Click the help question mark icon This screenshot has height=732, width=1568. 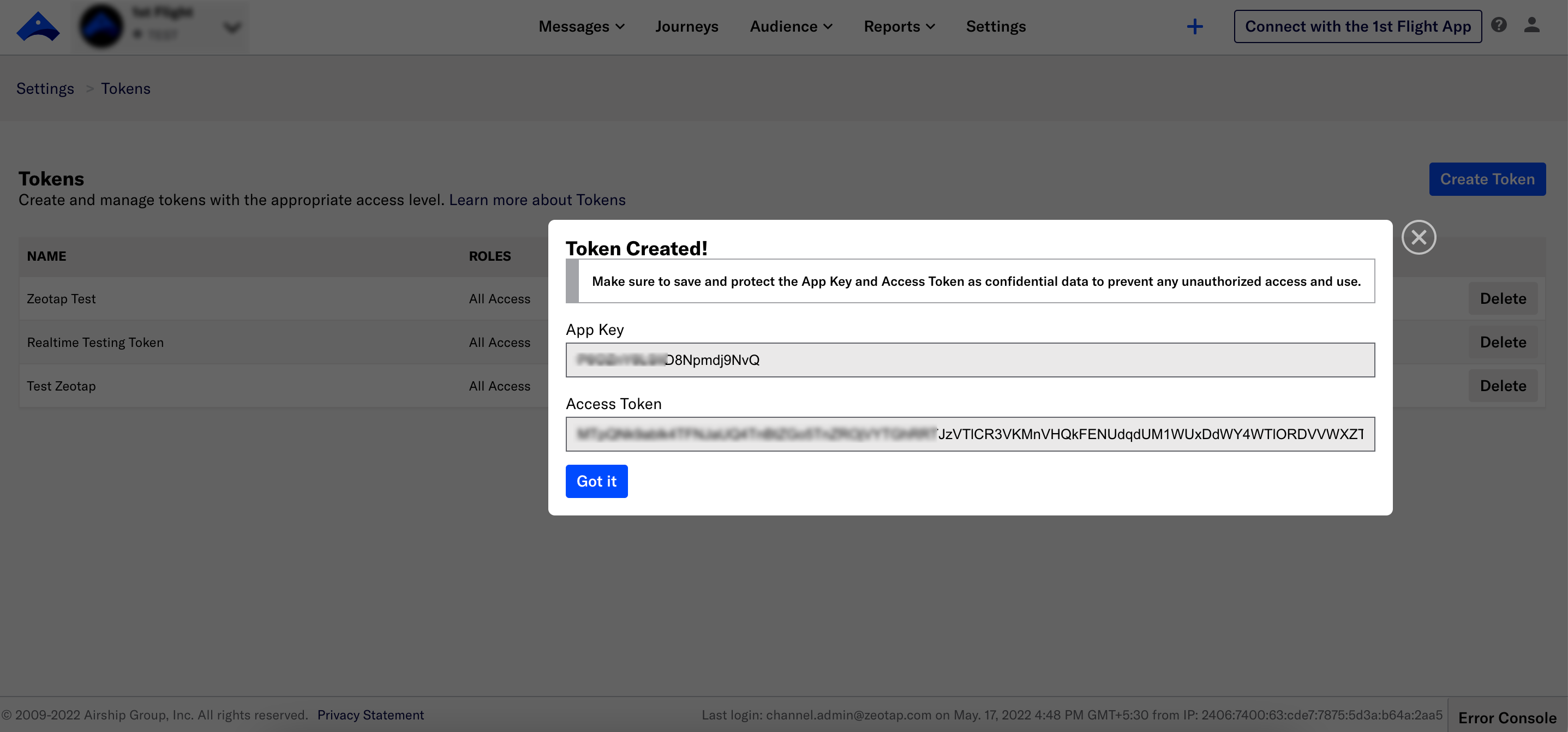(1499, 25)
